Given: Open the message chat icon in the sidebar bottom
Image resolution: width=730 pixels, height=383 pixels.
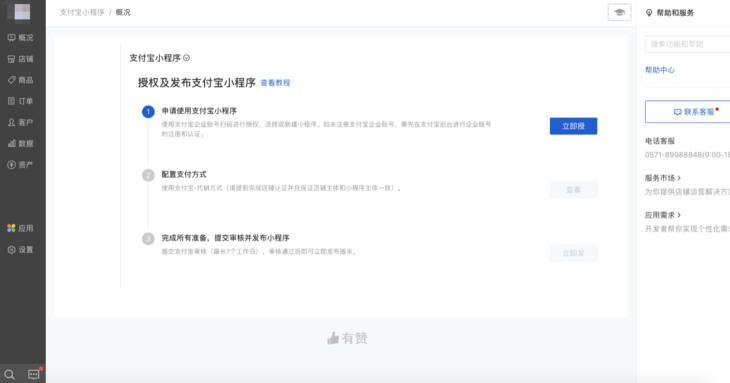Looking at the screenshot, I should [x=34, y=374].
